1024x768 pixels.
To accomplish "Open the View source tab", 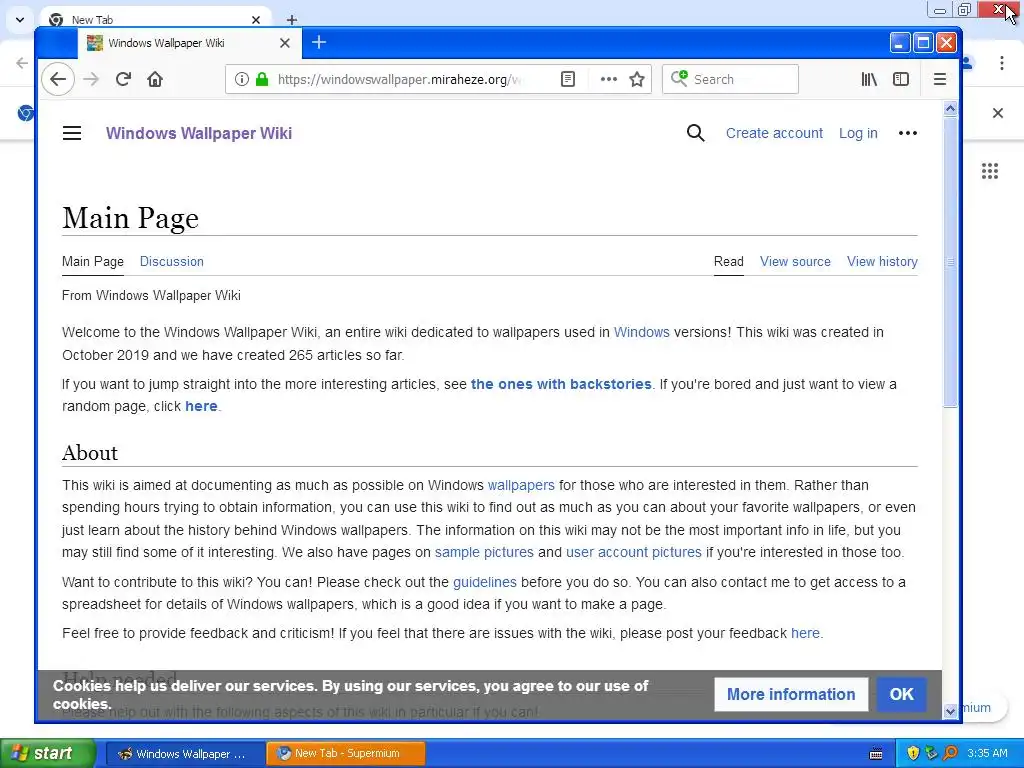I will [795, 261].
